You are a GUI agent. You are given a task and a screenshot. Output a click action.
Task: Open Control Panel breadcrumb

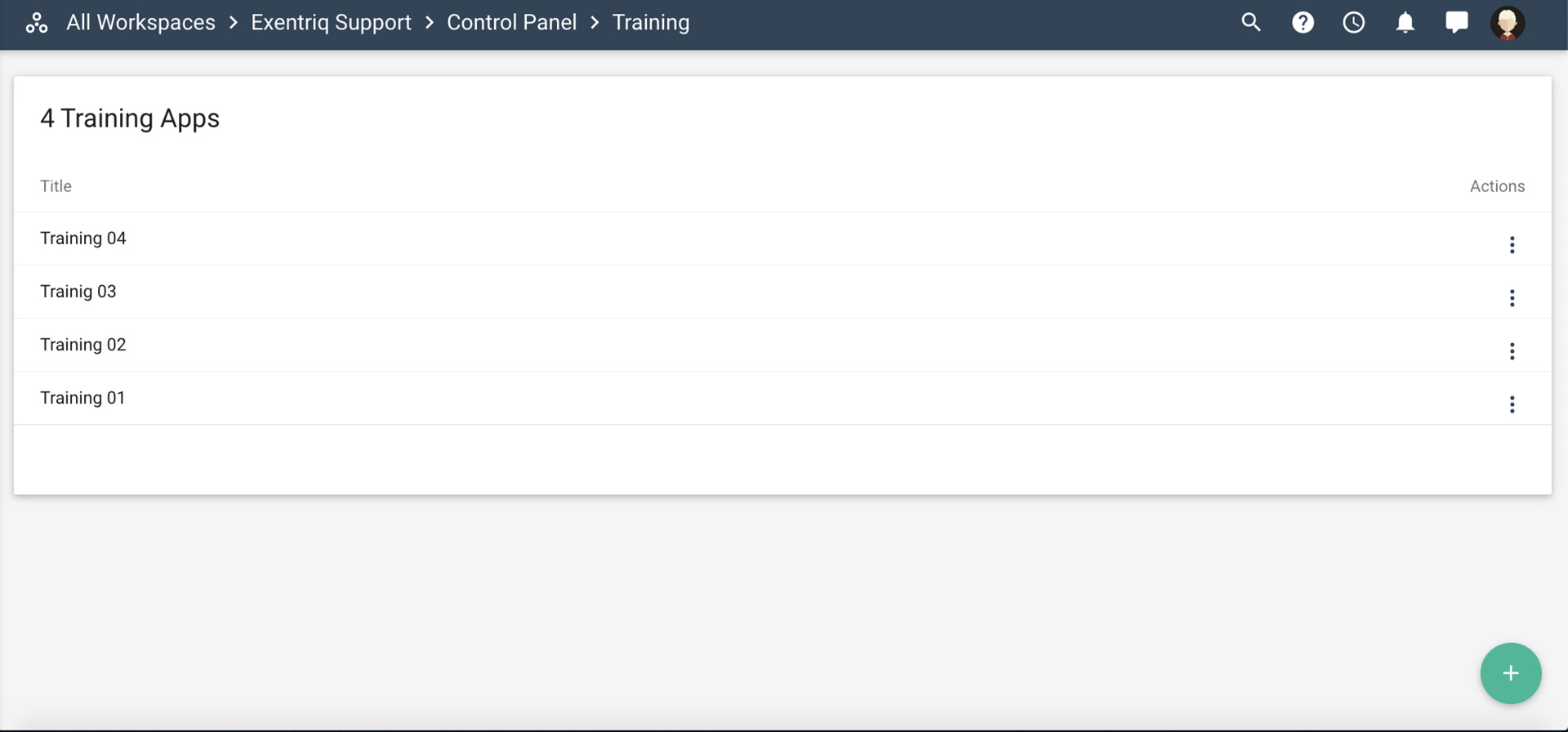pos(511,23)
